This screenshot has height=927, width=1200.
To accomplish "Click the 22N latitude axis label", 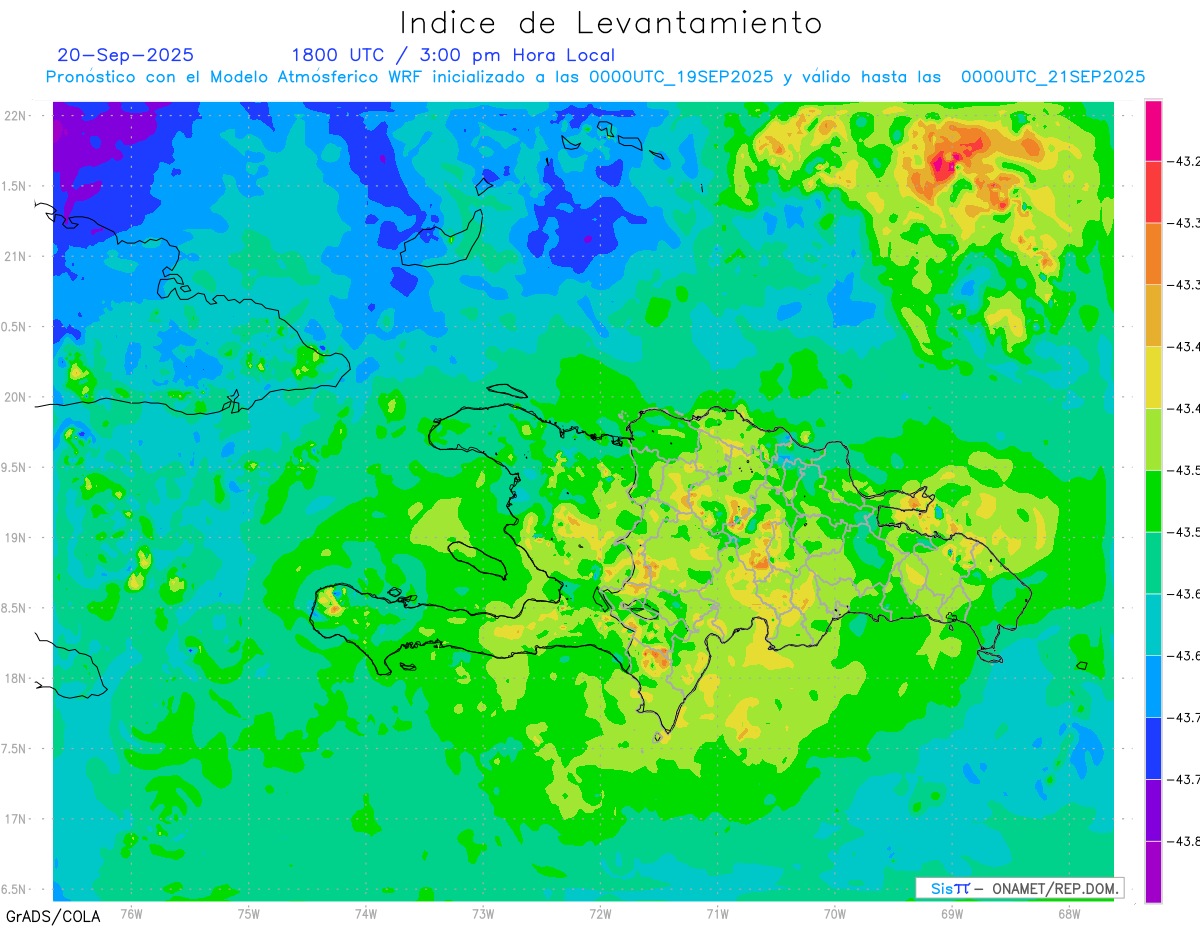I will click(17, 116).
